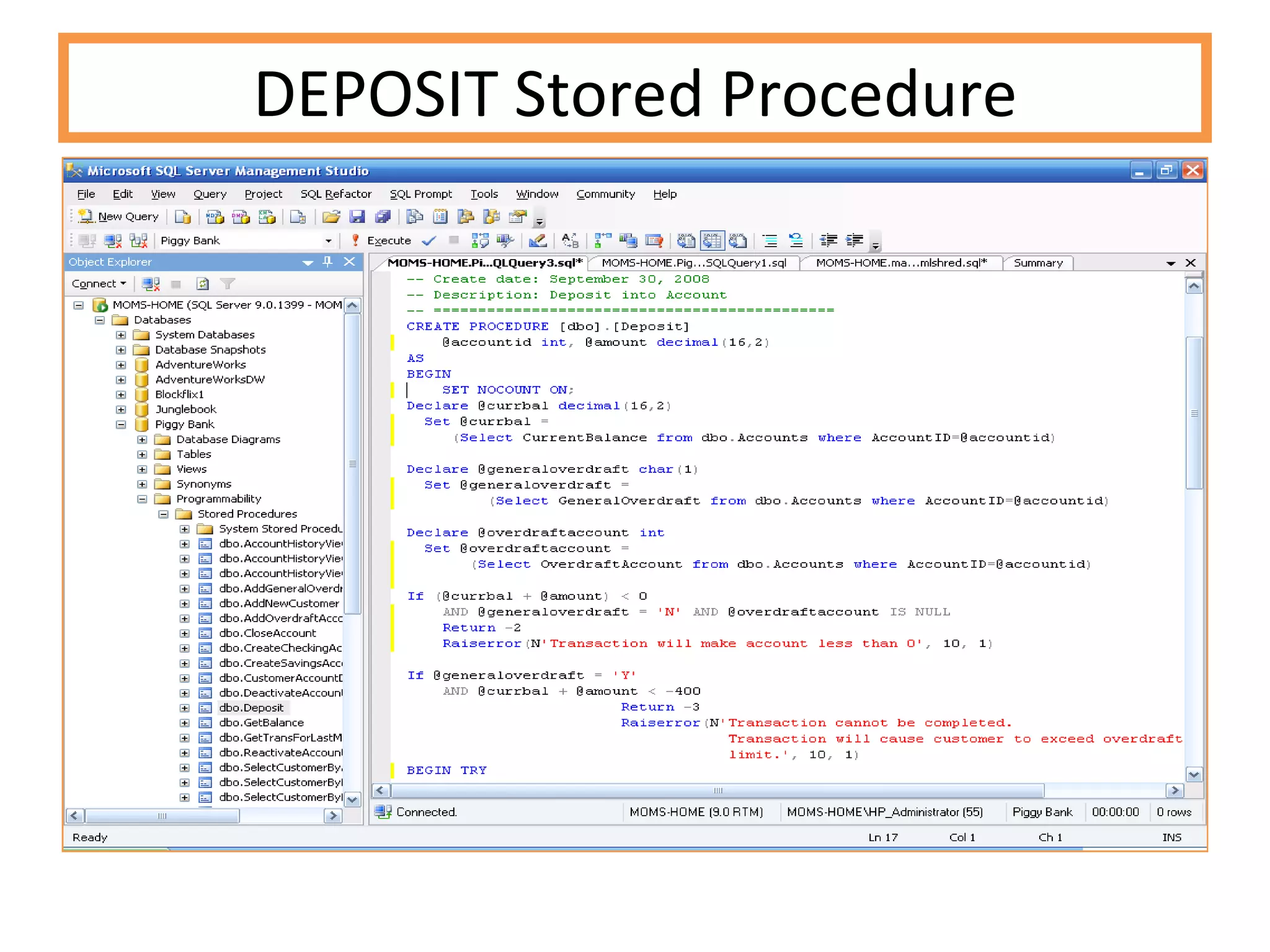
Task: Expand the AdventureWorks database
Action: (121, 364)
